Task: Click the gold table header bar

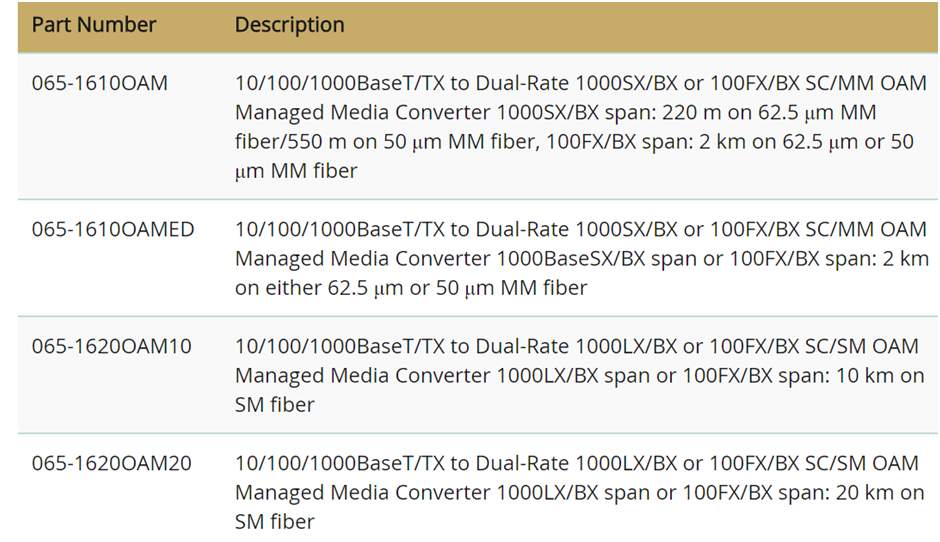Action: [478, 26]
